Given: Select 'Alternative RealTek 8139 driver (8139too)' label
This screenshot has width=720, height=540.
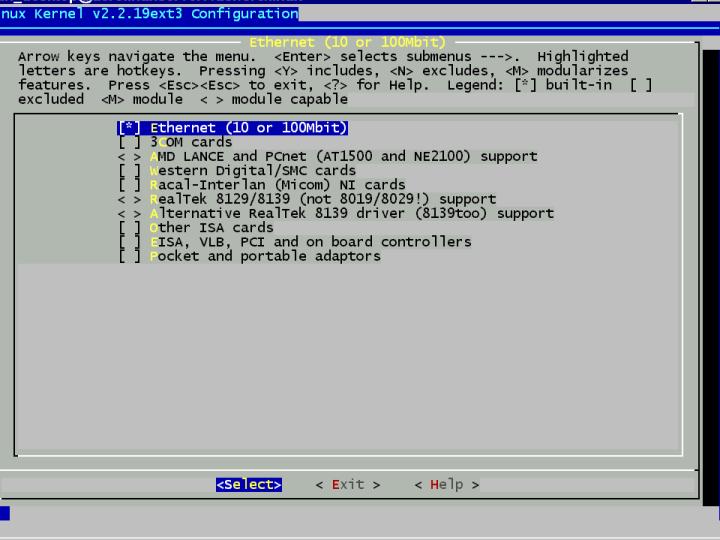Looking at the screenshot, I should [352, 213].
